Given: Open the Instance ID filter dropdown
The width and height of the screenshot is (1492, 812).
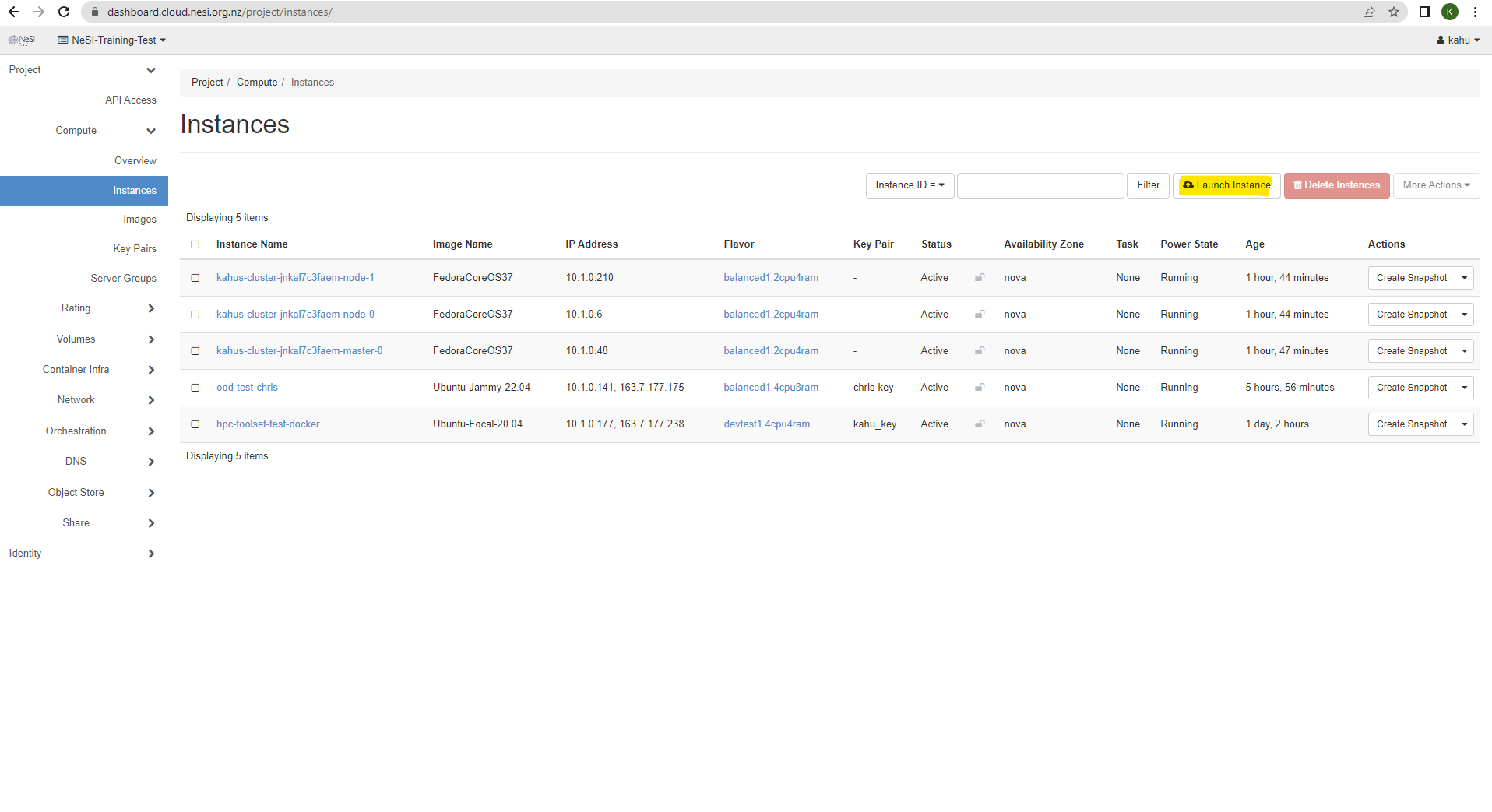Looking at the screenshot, I should (x=910, y=185).
